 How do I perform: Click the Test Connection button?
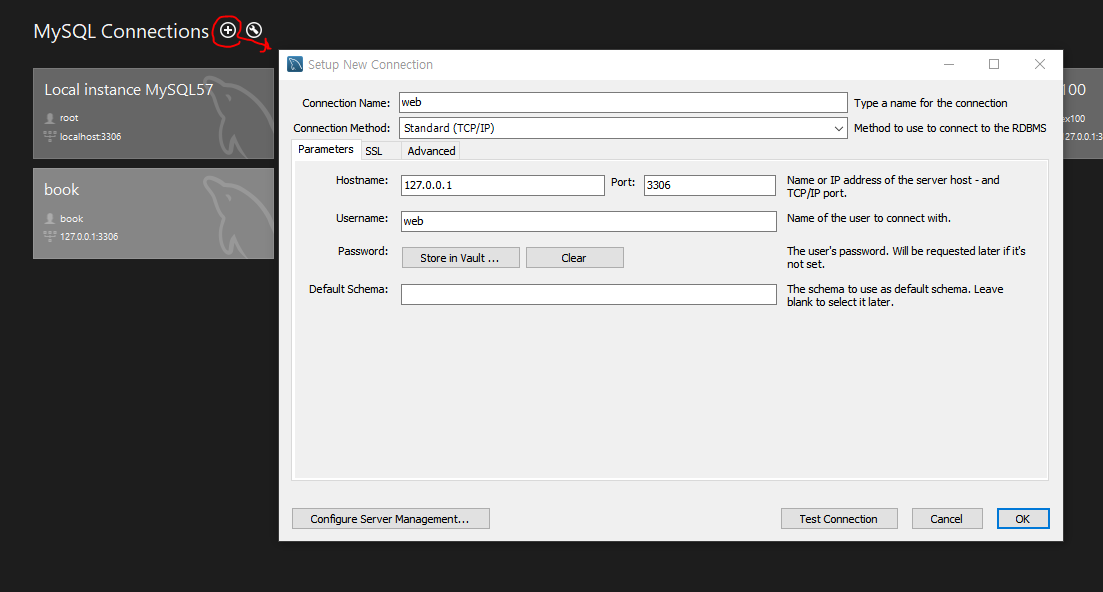tap(839, 519)
